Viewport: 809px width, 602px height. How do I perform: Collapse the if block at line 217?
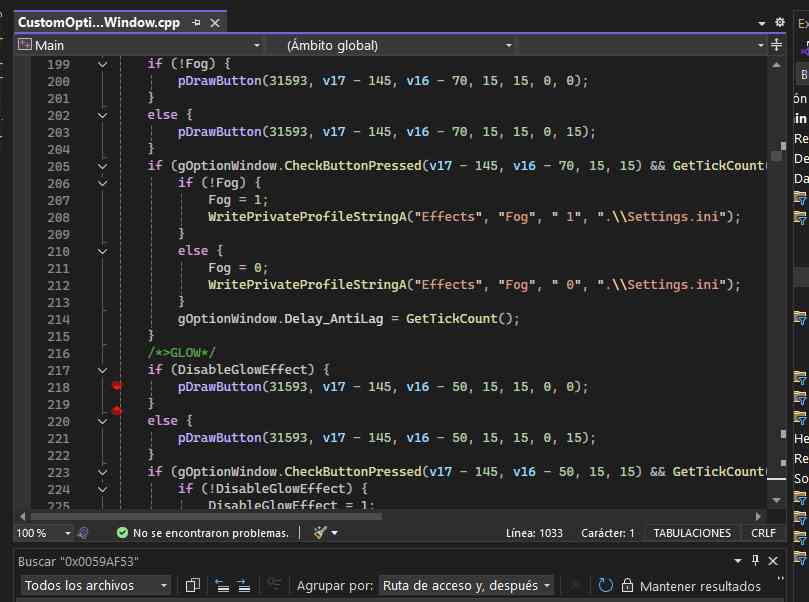point(102,370)
